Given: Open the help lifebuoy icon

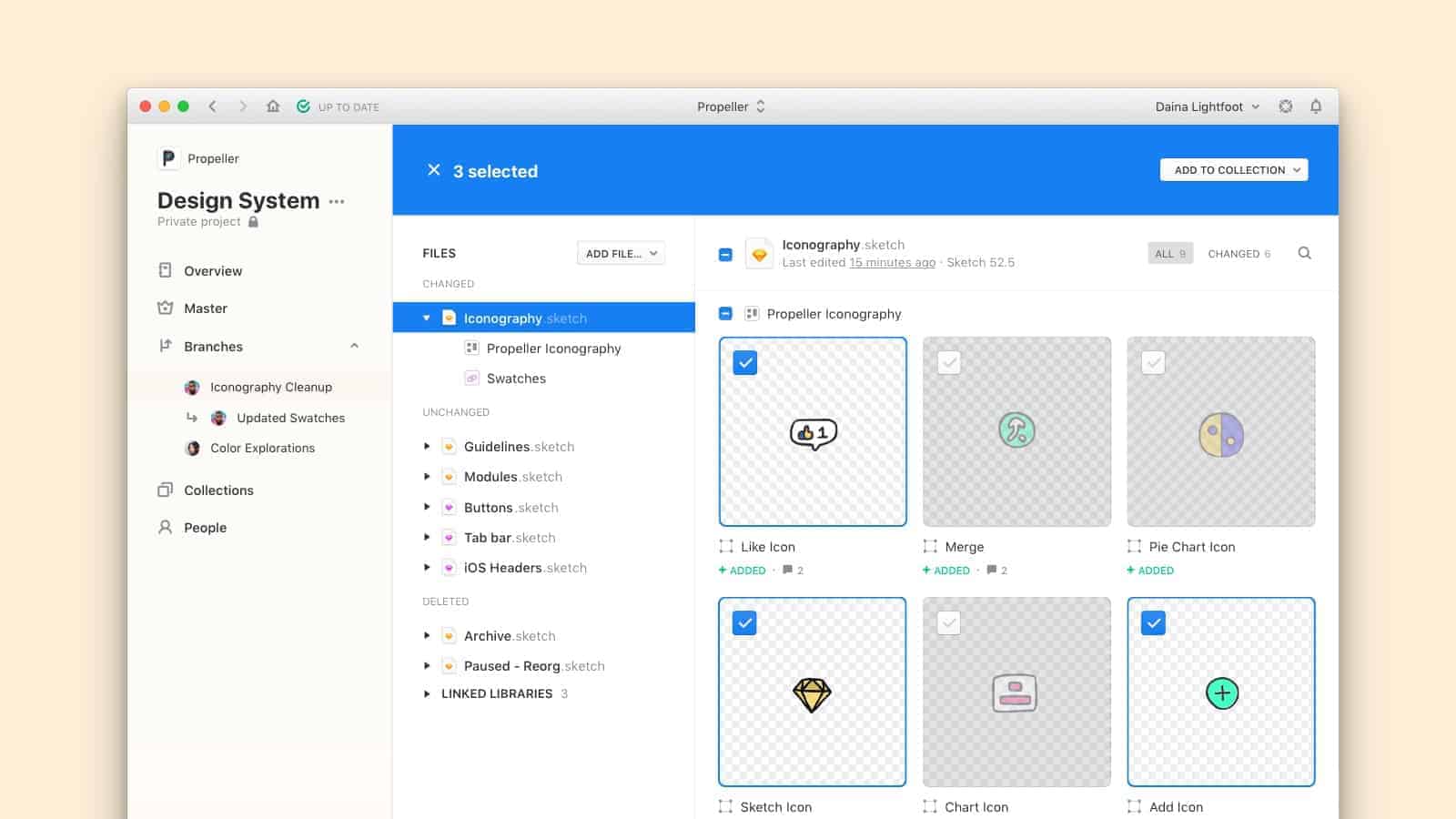Looking at the screenshot, I should [1285, 106].
